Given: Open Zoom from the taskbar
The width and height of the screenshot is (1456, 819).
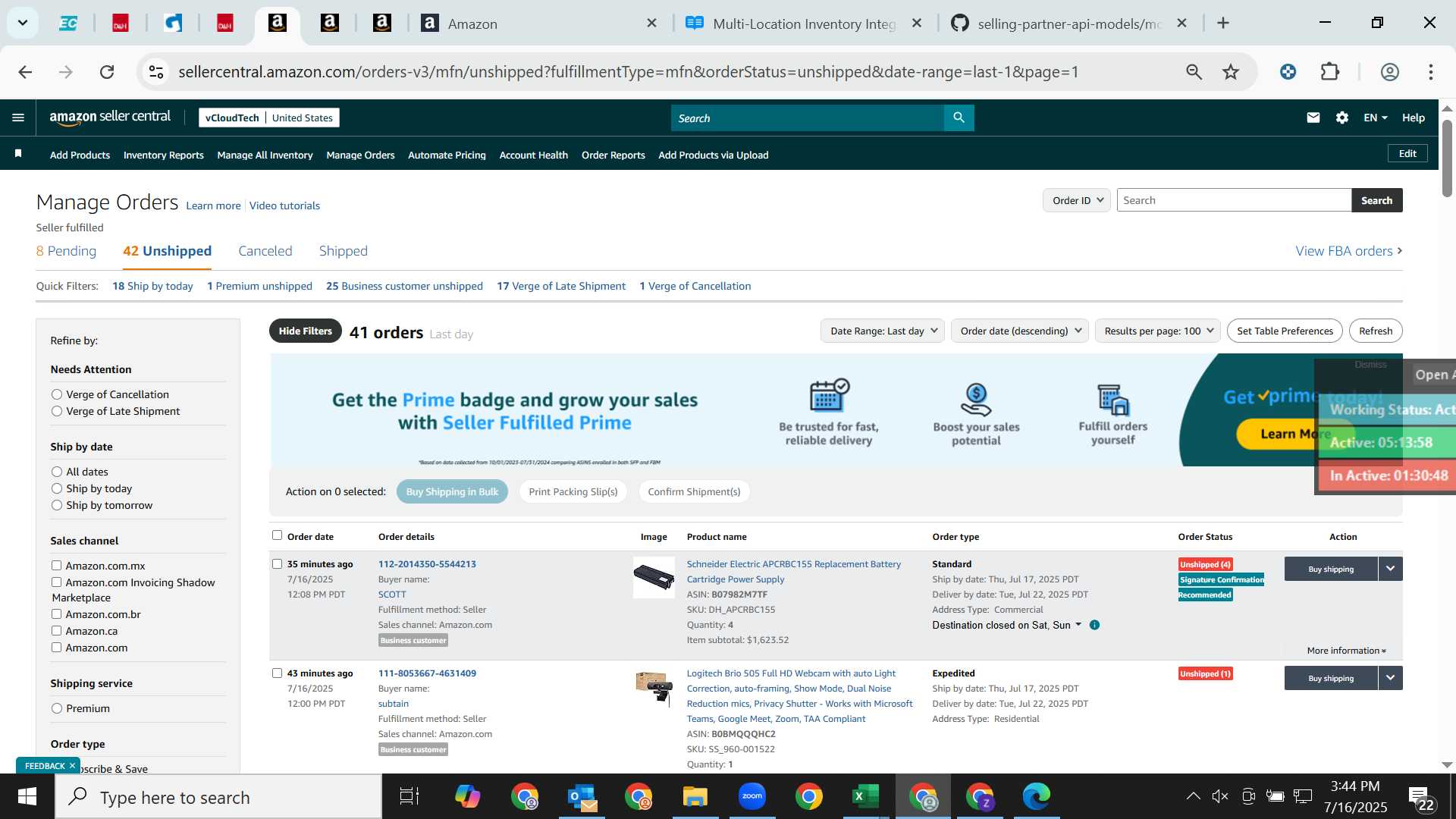Looking at the screenshot, I should 752,796.
